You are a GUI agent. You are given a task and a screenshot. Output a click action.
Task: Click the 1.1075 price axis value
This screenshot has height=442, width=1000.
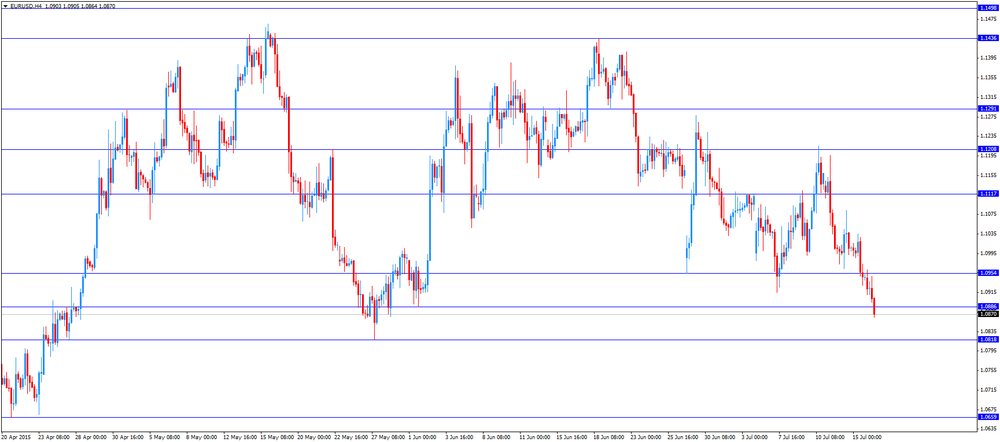point(989,214)
